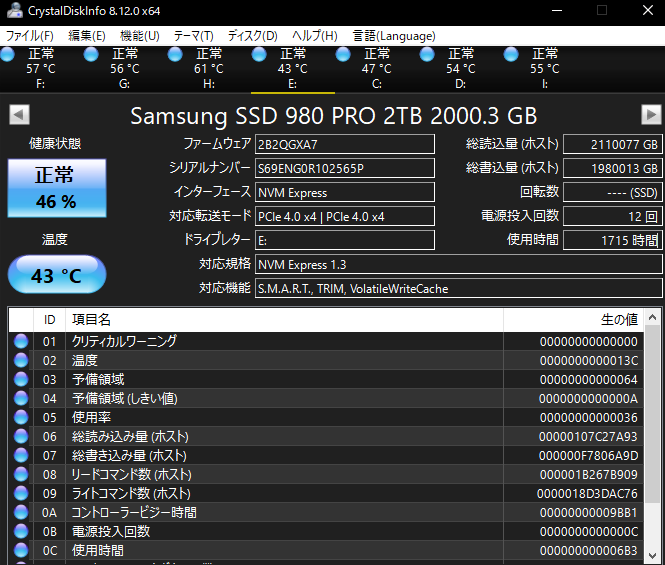
Task: Click the blue status orb for drive G:
Action: [x=91, y=54]
